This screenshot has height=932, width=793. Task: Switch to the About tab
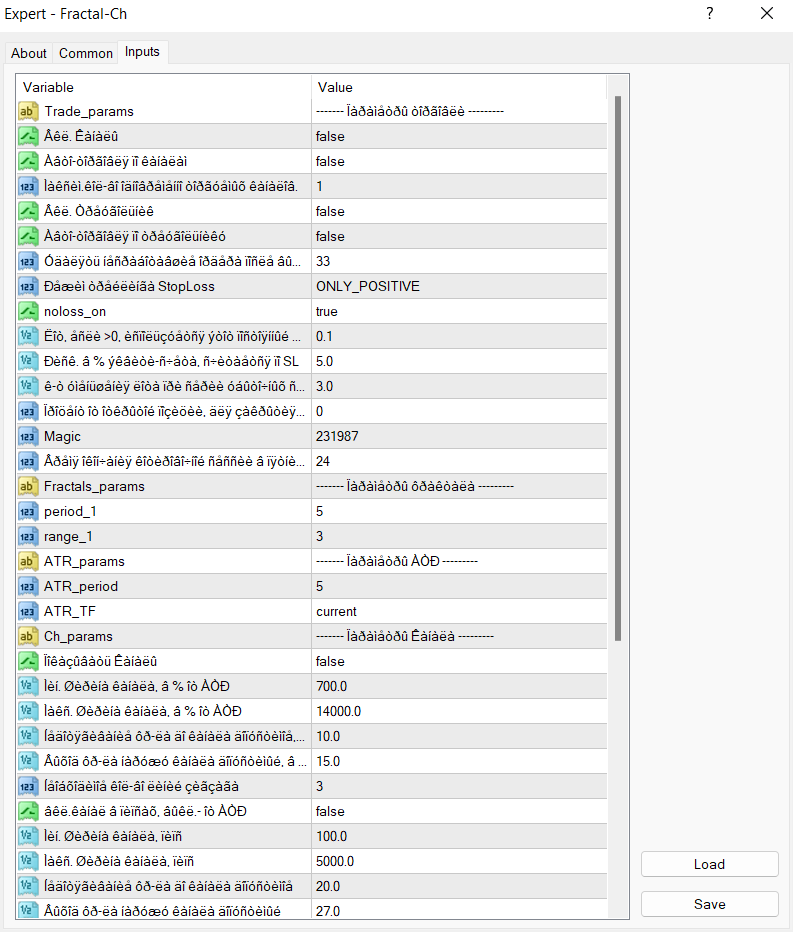pos(29,53)
